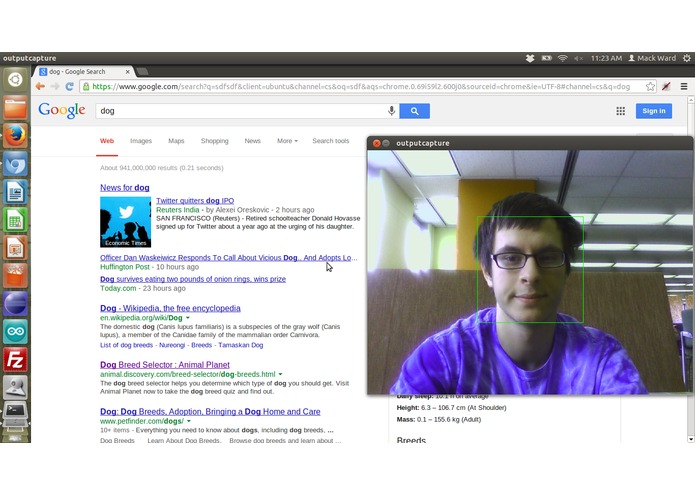Open Officer Dan Waskeiwicz article link
The height and width of the screenshot is (494, 695).
point(229,257)
